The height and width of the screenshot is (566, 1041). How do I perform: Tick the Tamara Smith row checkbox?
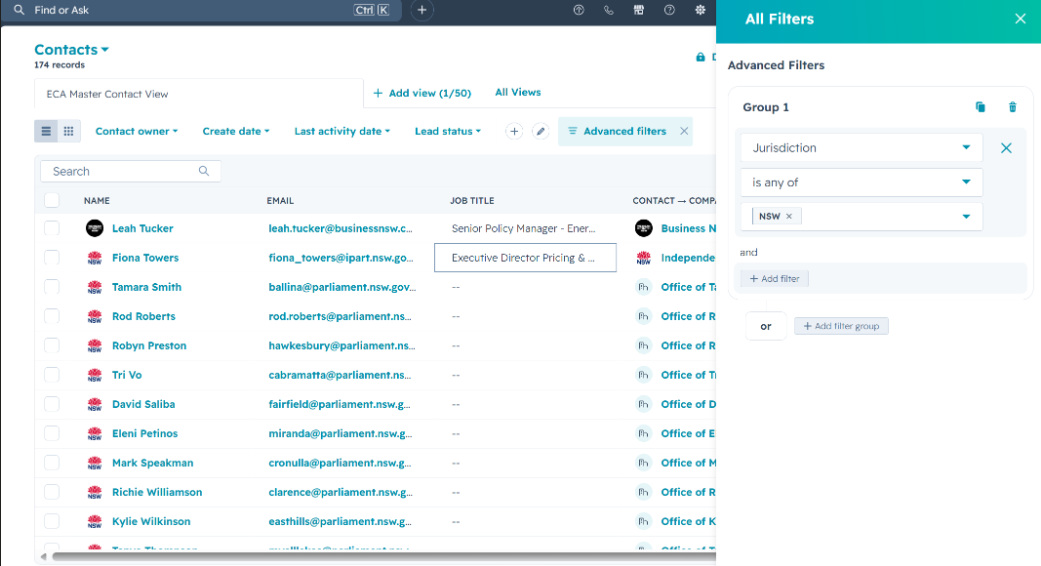pyautogui.click(x=52, y=287)
